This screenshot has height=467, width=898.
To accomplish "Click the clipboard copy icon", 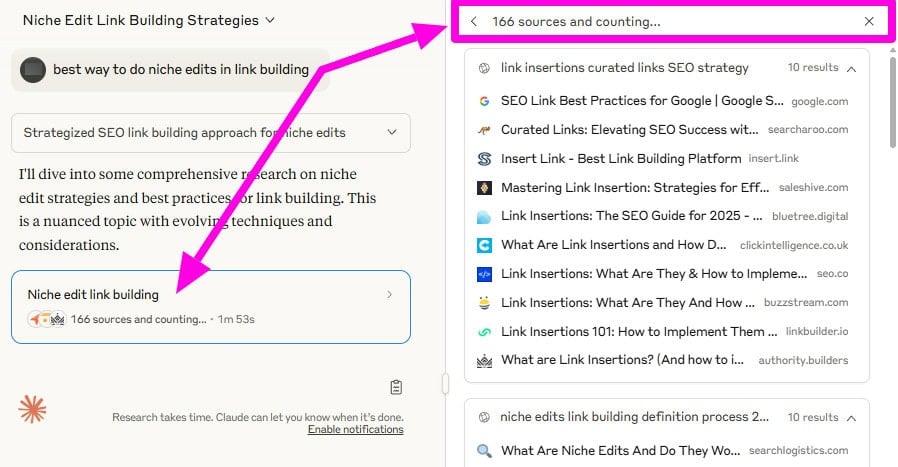I will 396,387.
